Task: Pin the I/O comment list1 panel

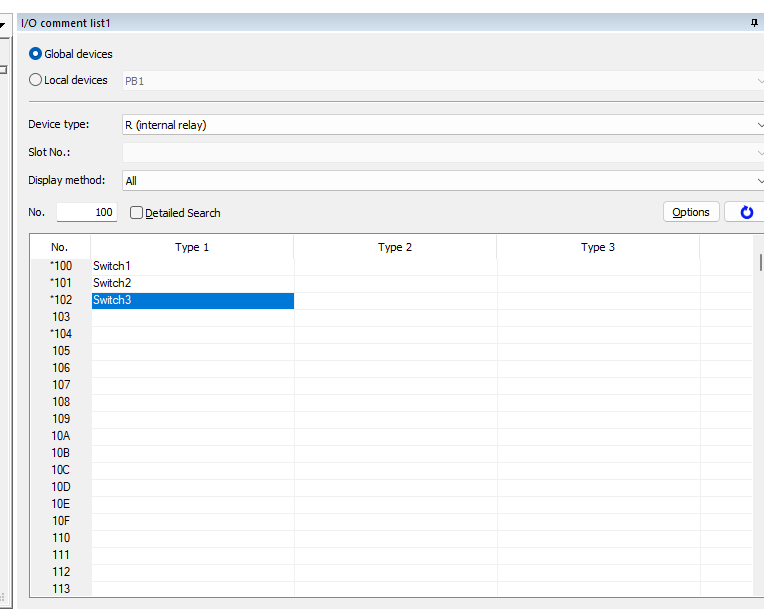Action: (x=754, y=23)
